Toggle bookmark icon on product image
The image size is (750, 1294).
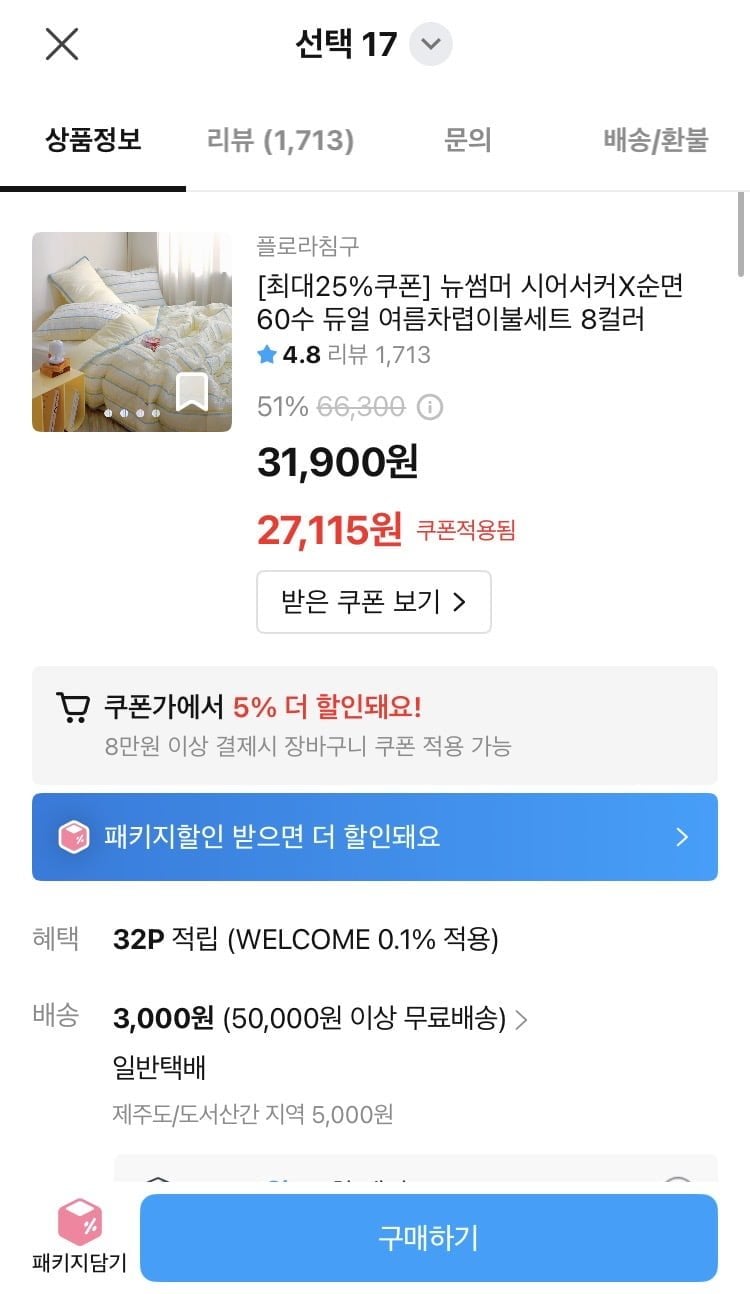[x=192, y=392]
